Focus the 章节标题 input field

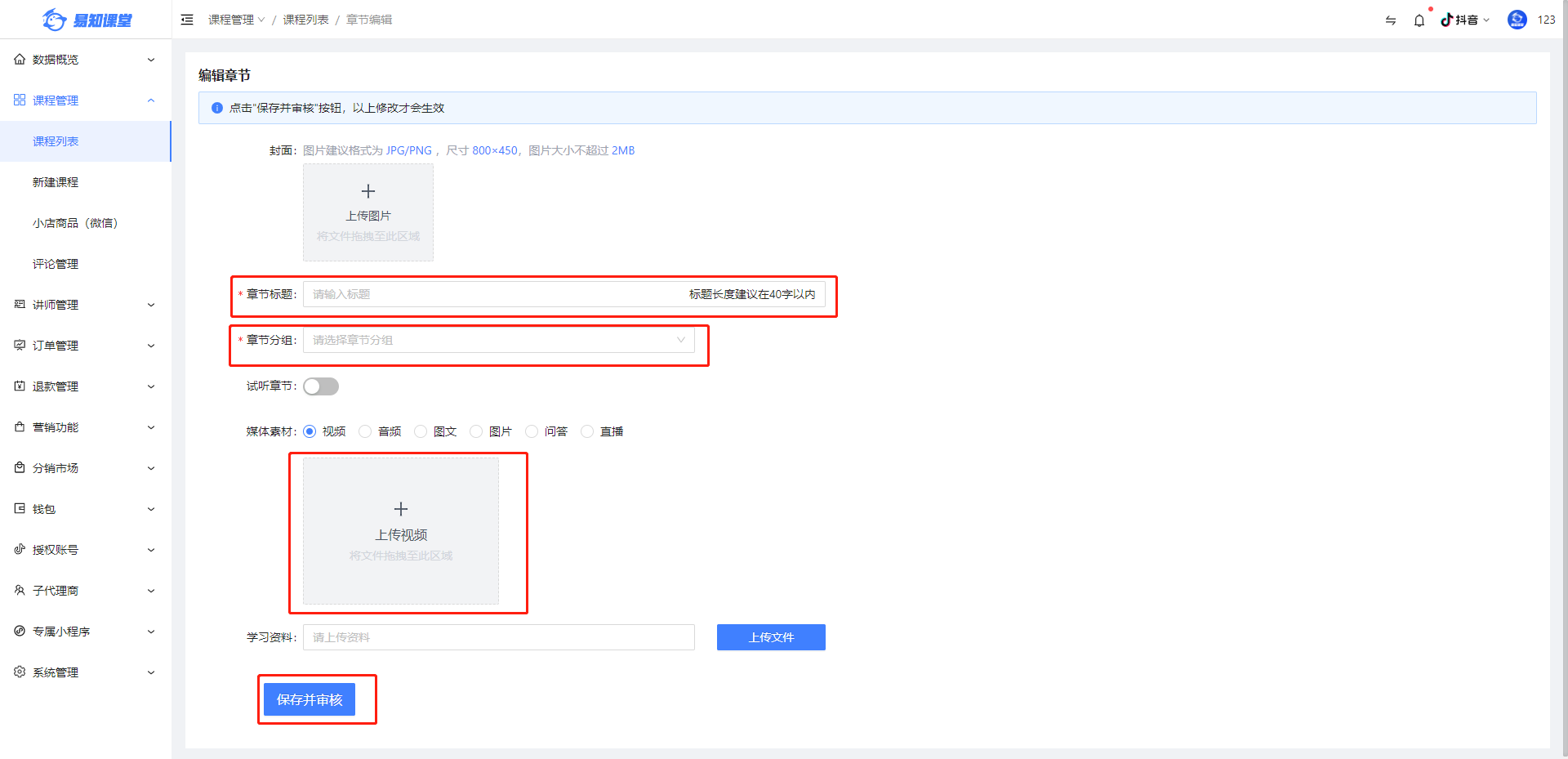564,294
